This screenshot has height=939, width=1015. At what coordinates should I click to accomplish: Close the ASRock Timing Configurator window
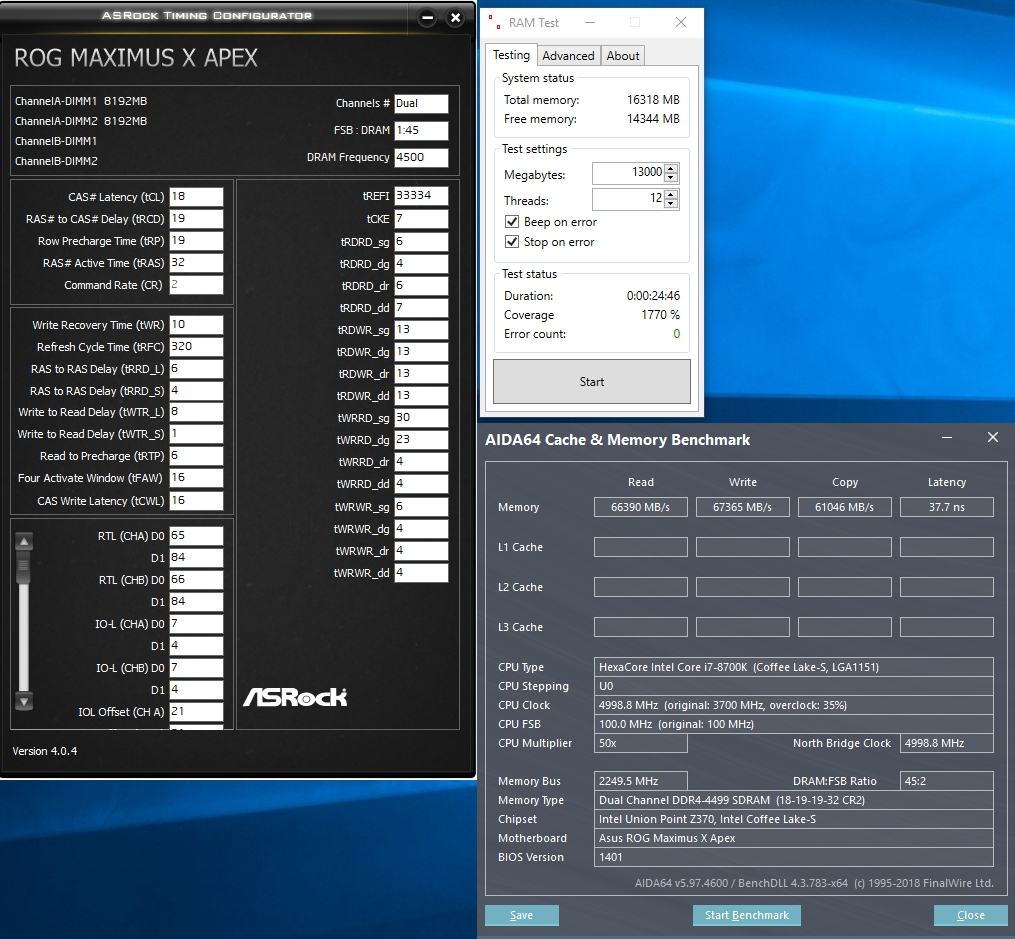456,18
